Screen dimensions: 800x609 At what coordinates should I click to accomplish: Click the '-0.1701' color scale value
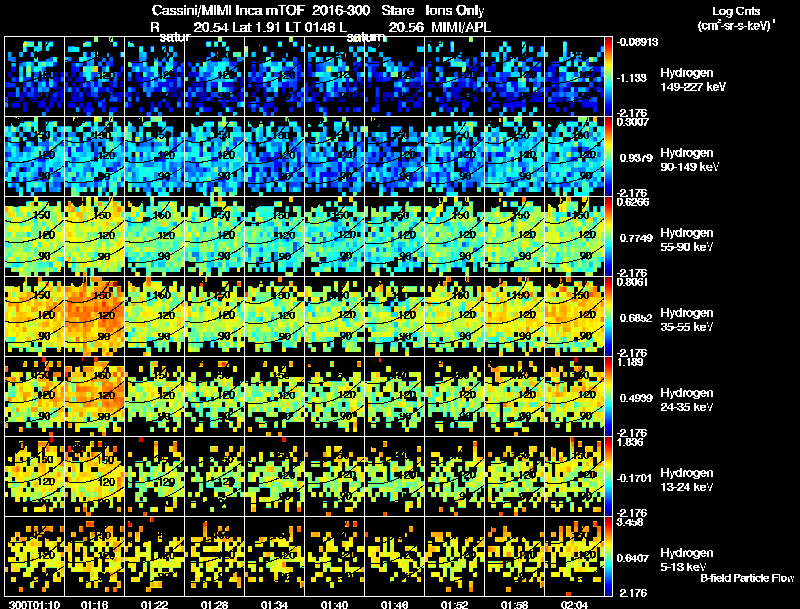(x=634, y=478)
